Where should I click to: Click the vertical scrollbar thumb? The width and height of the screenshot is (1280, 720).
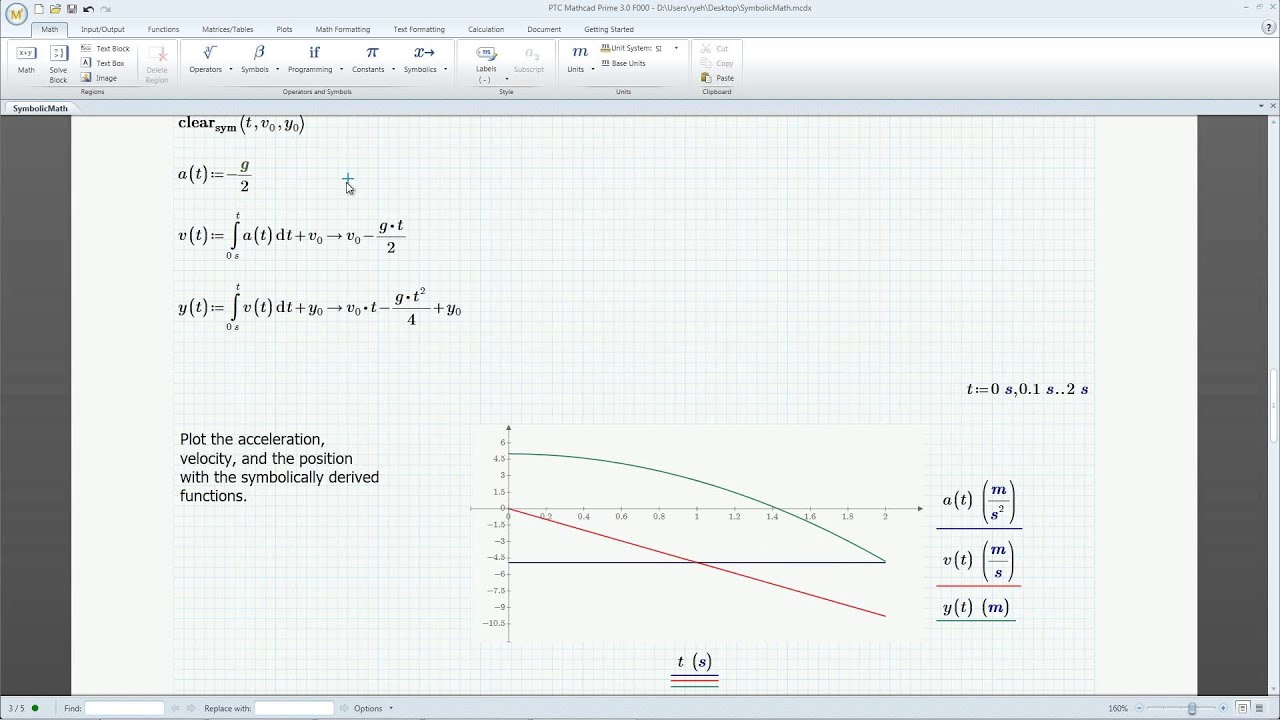click(1274, 406)
